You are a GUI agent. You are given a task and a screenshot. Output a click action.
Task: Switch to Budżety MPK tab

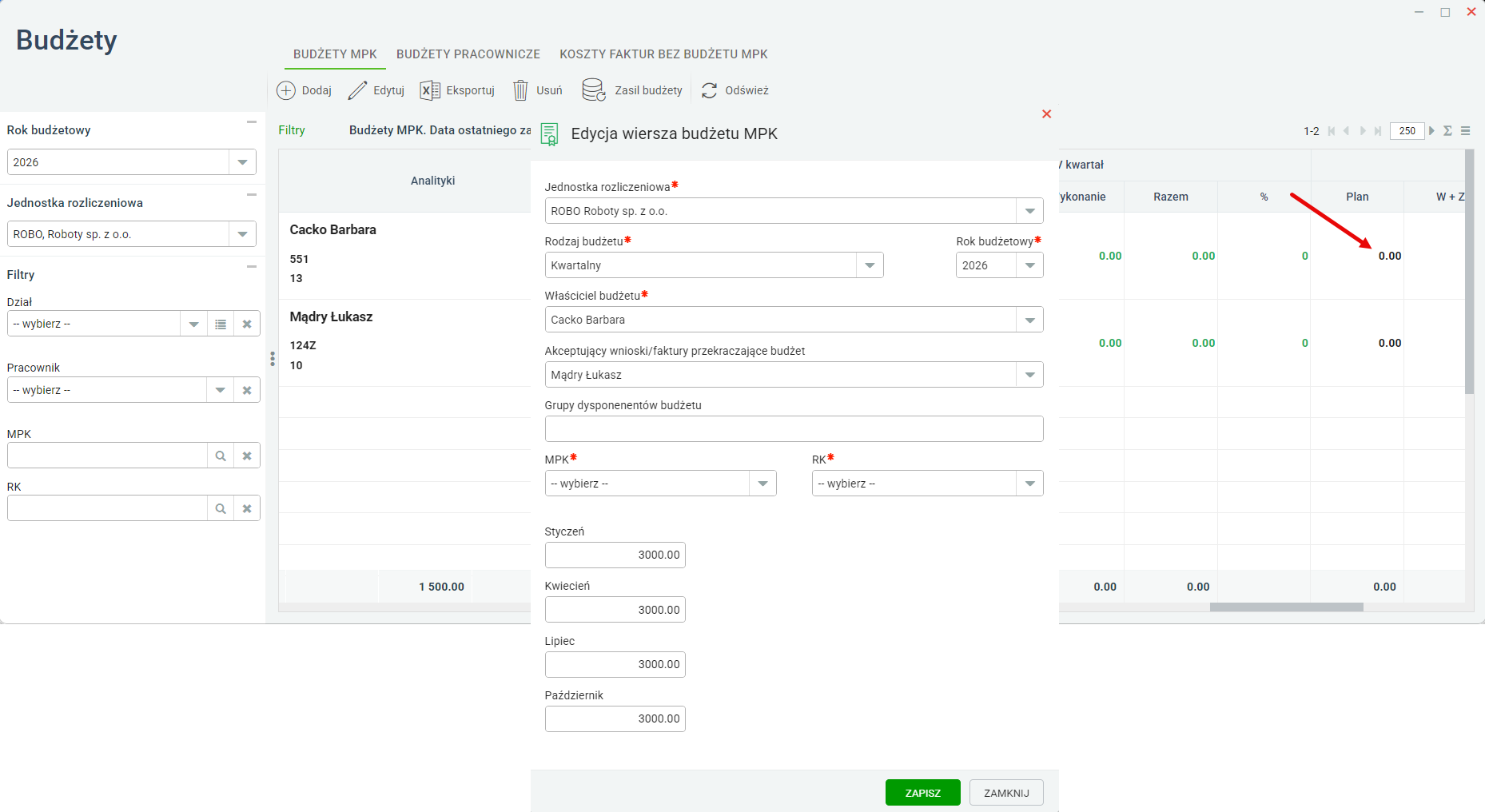coord(335,54)
